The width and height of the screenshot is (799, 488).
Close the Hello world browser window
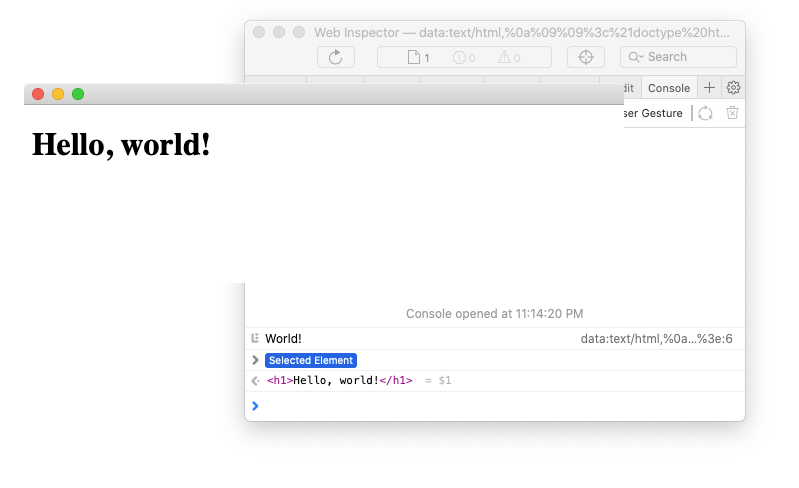coord(38,94)
